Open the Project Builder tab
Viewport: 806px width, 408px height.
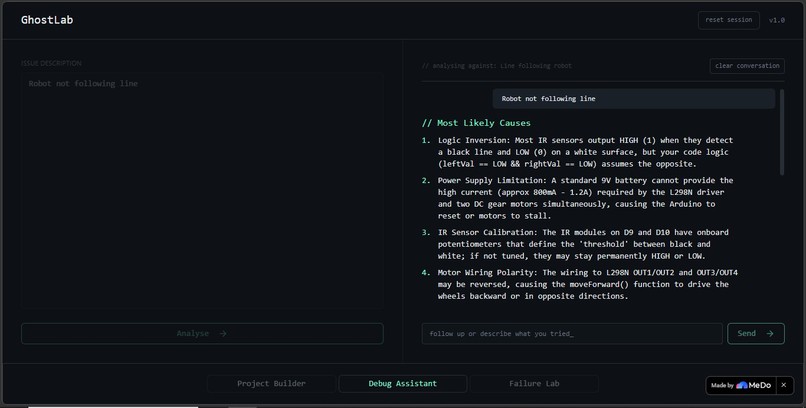click(271, 384)
